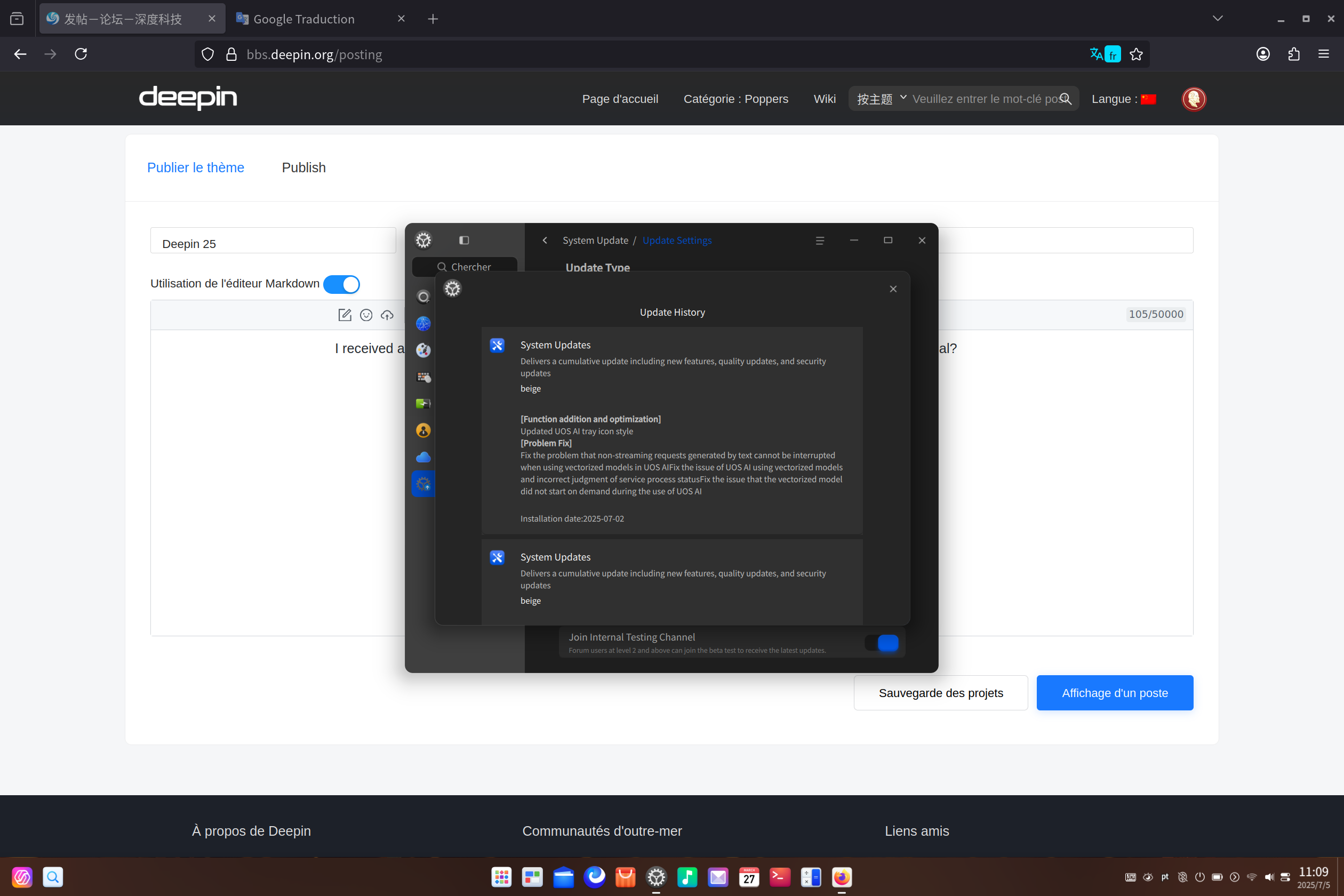Click the upload cloud icon in editor
This screenshot has height=896, width=1344.
pos(387,315)
